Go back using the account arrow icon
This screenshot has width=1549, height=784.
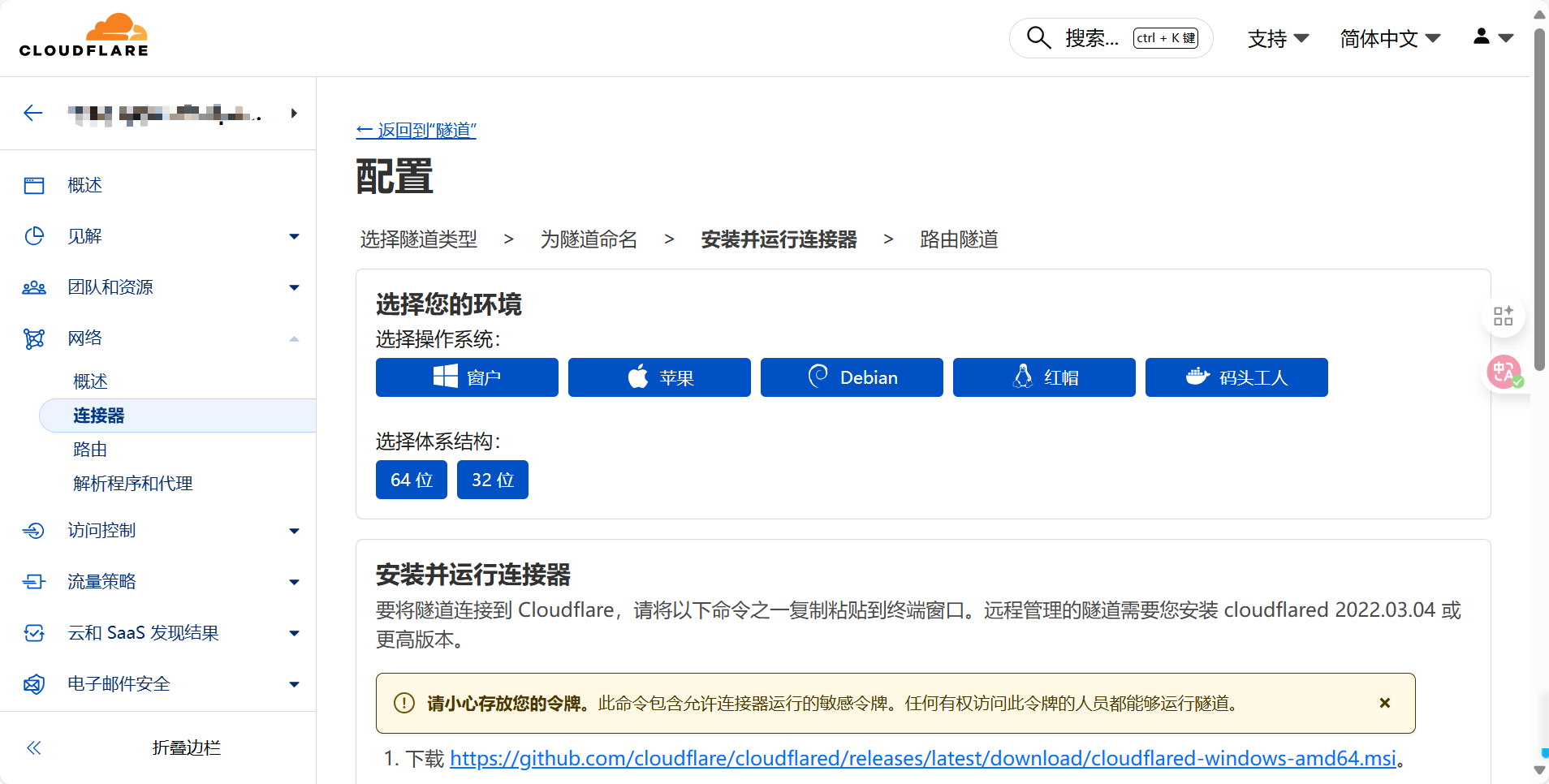coord(33,113)
